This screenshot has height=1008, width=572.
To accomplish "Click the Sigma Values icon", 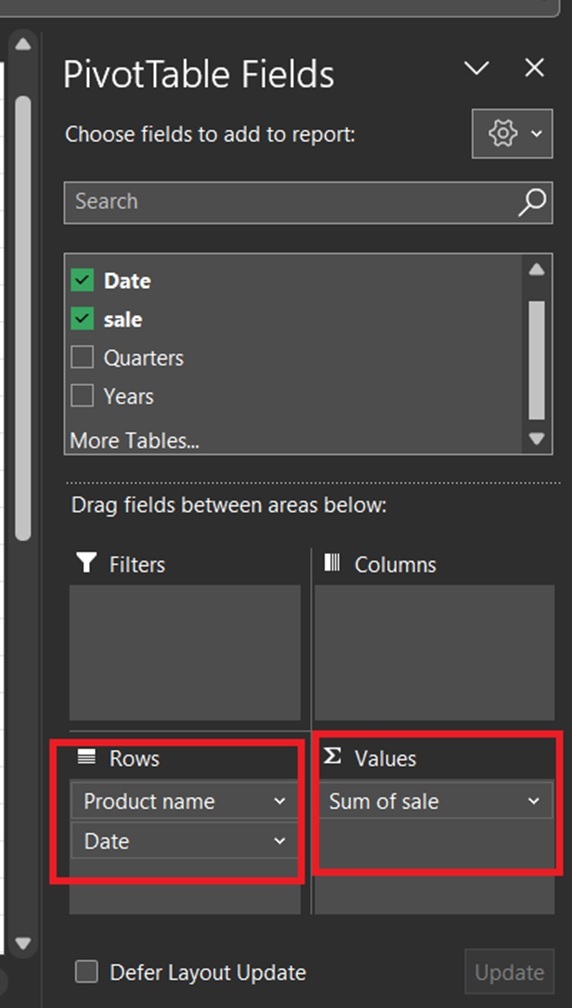I will tap(332, 757).
